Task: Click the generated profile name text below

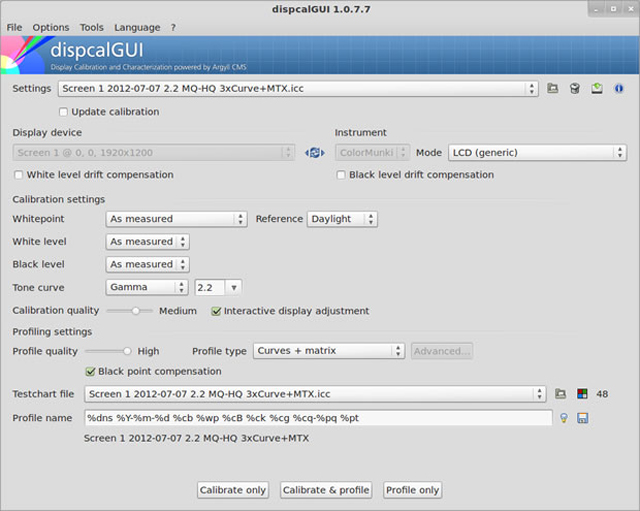Action: pos(196,438)
